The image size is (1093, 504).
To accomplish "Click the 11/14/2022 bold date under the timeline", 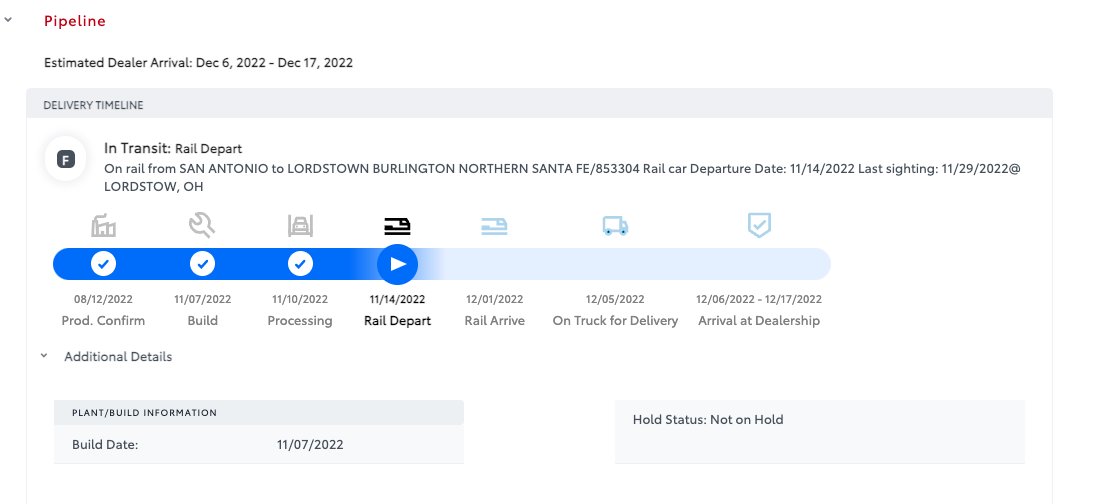I will (x=397, y=299).
